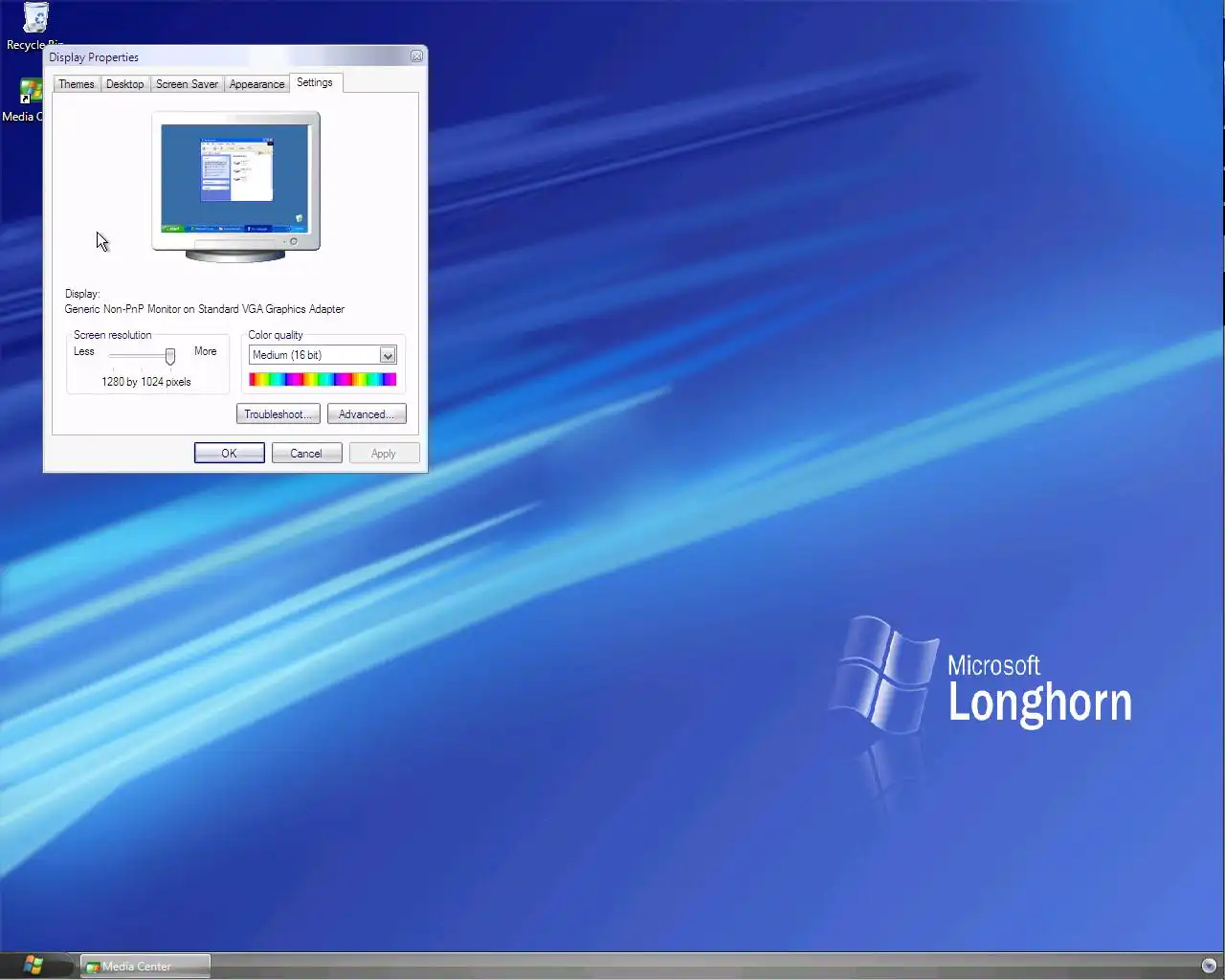The height and width of the screenshot is (980, 1225).
Task: Click the Apply button
Action: pyautogui.click(x=384, y=454)
